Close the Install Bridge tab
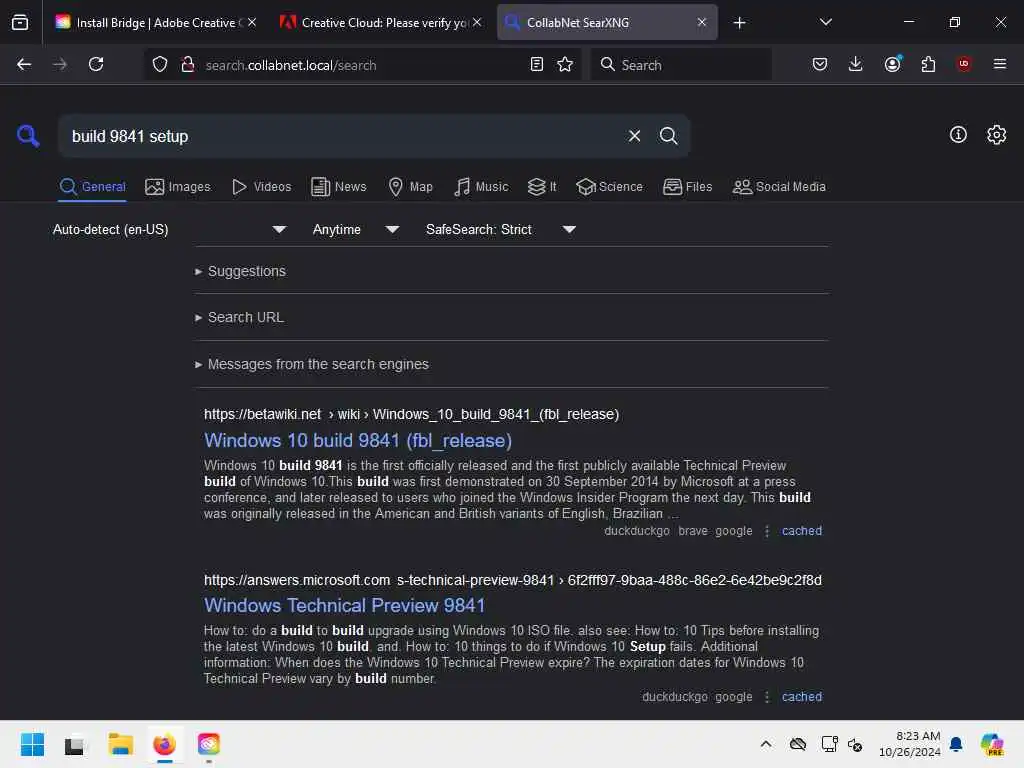 click(252, 22)
